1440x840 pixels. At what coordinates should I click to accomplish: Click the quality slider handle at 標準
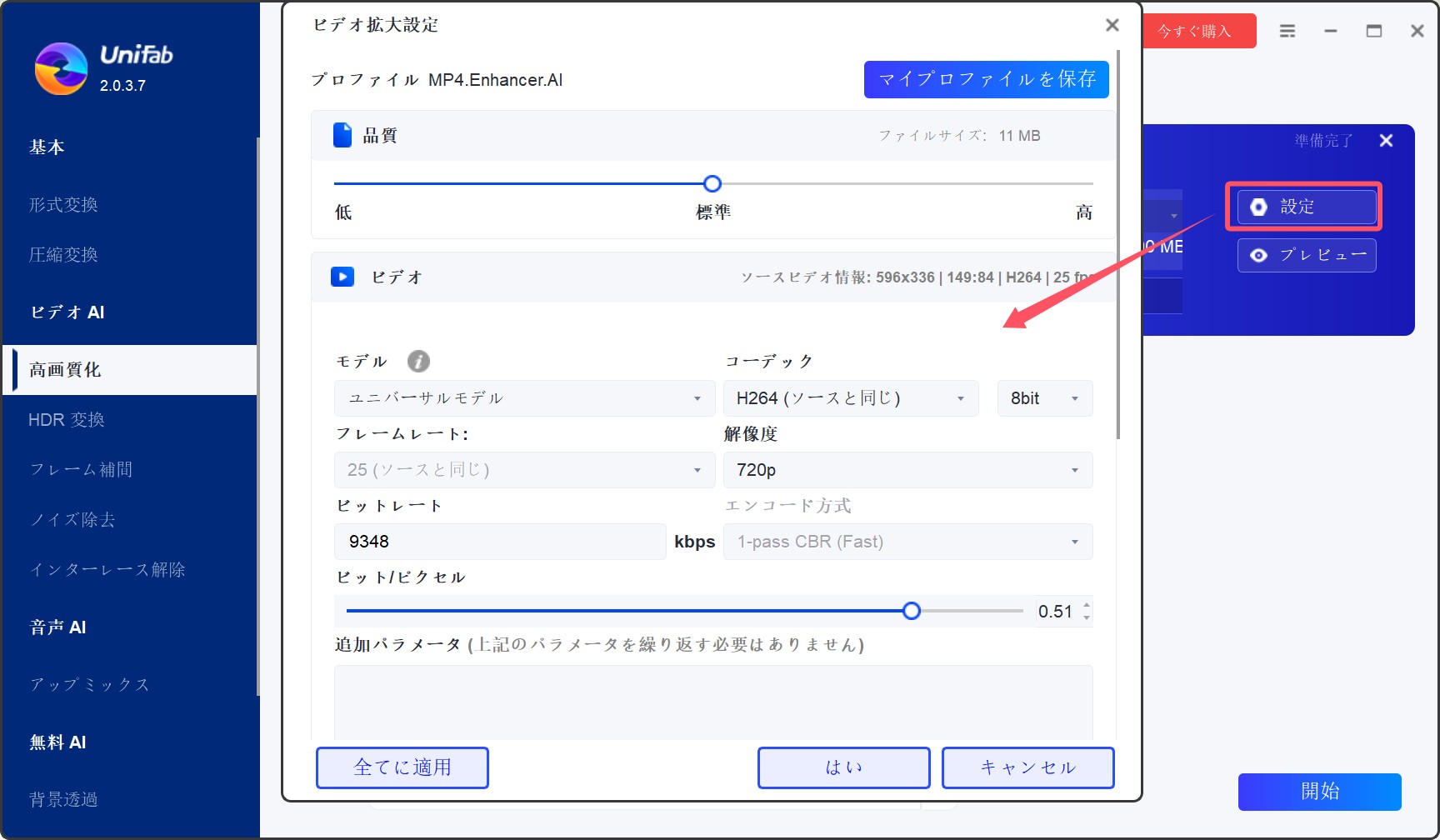(712, 183)
